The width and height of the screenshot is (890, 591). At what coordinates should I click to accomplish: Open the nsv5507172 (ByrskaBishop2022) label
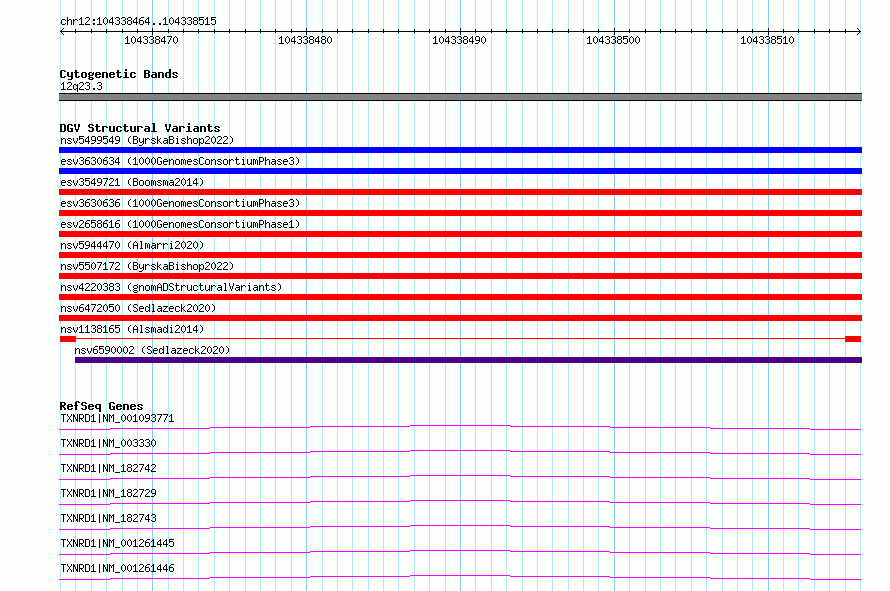tap(147, 266)
